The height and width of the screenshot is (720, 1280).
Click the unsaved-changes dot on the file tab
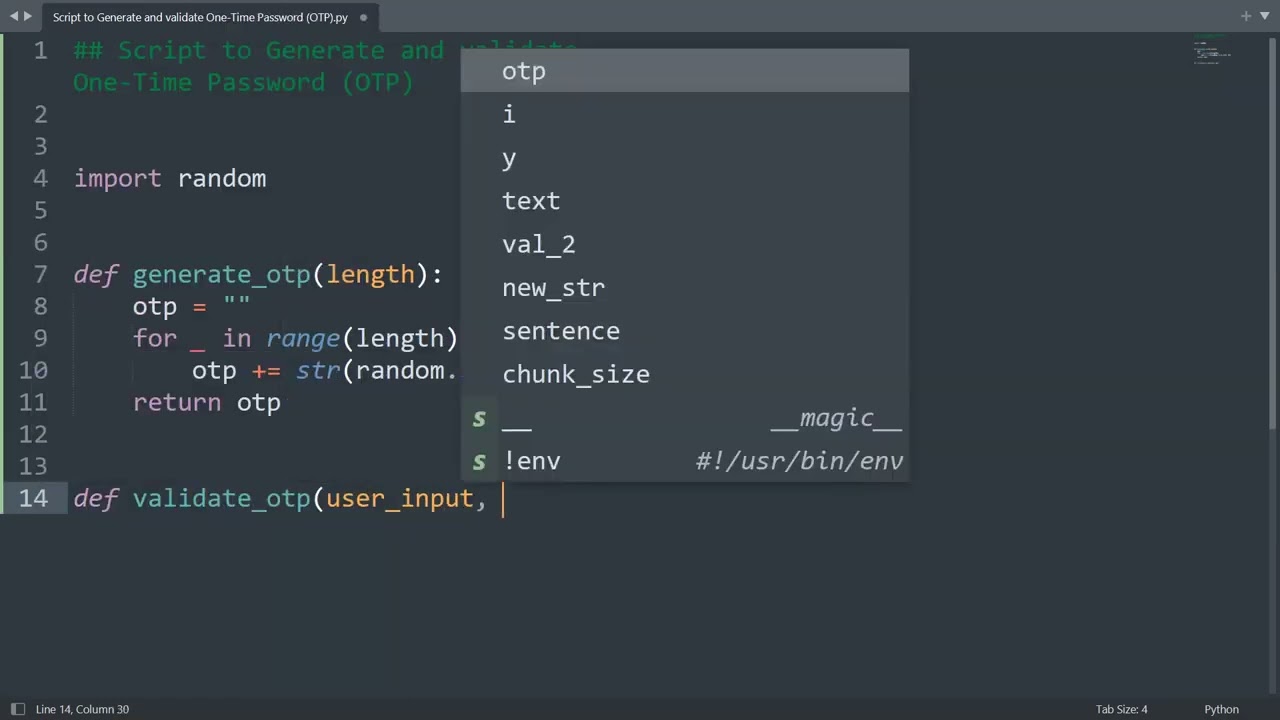pos(363,17)
